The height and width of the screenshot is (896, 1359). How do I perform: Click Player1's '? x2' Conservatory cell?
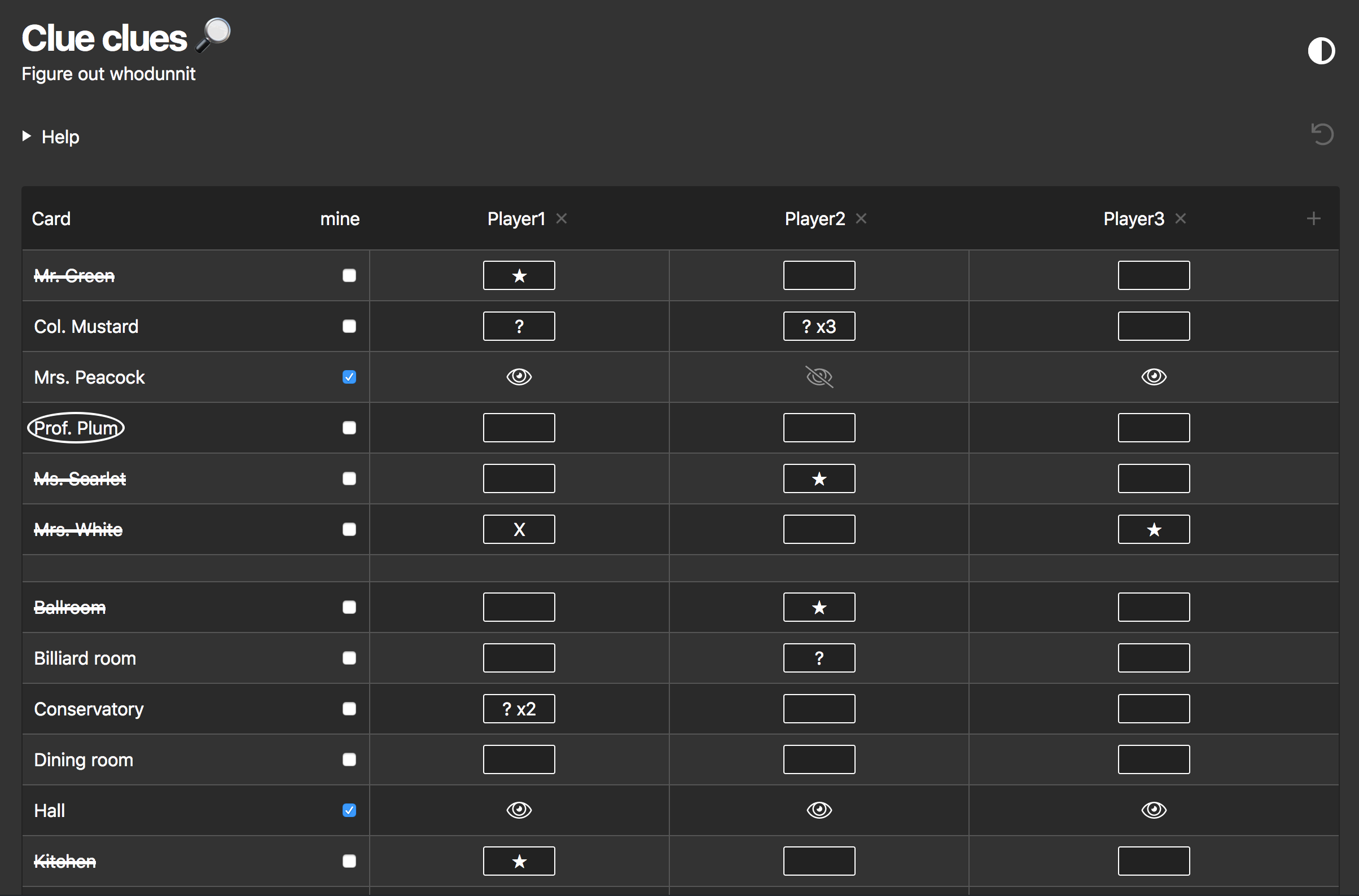(519, 709)
